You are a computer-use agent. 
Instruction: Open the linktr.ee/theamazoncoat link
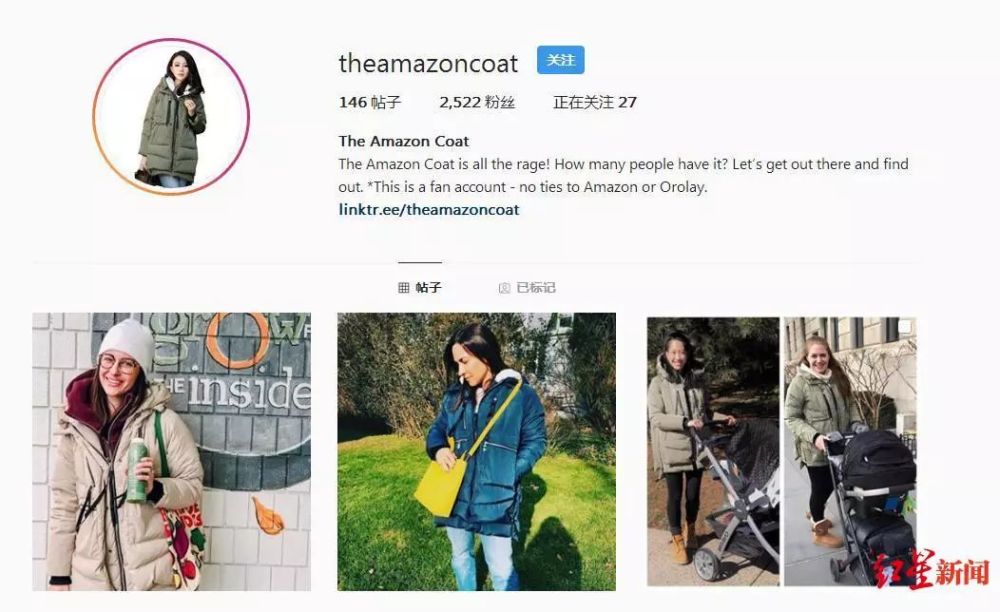click(x=429, y=210)
